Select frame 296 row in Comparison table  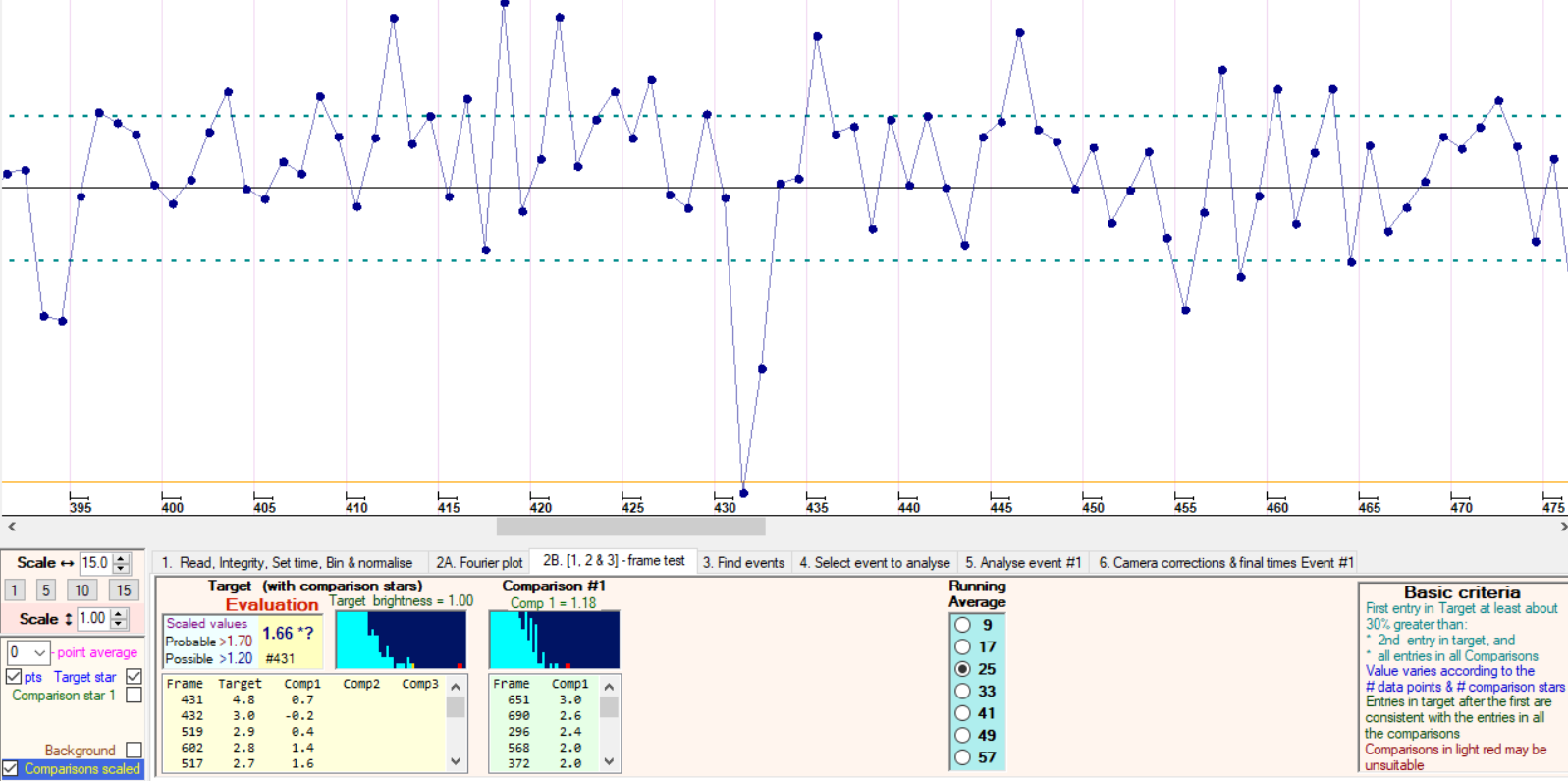tap(545, 732)
